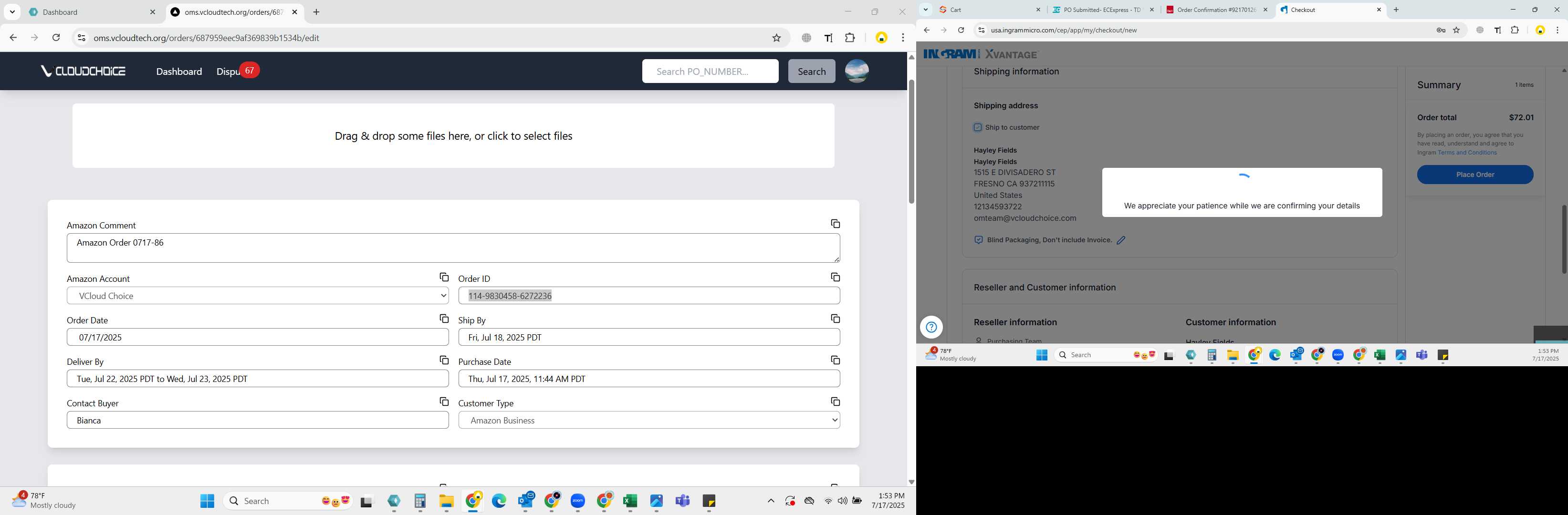Copy the Amazon Account value
Image resolution: width=1568 pixels, height=515 pixels.
tap(444, 277)
